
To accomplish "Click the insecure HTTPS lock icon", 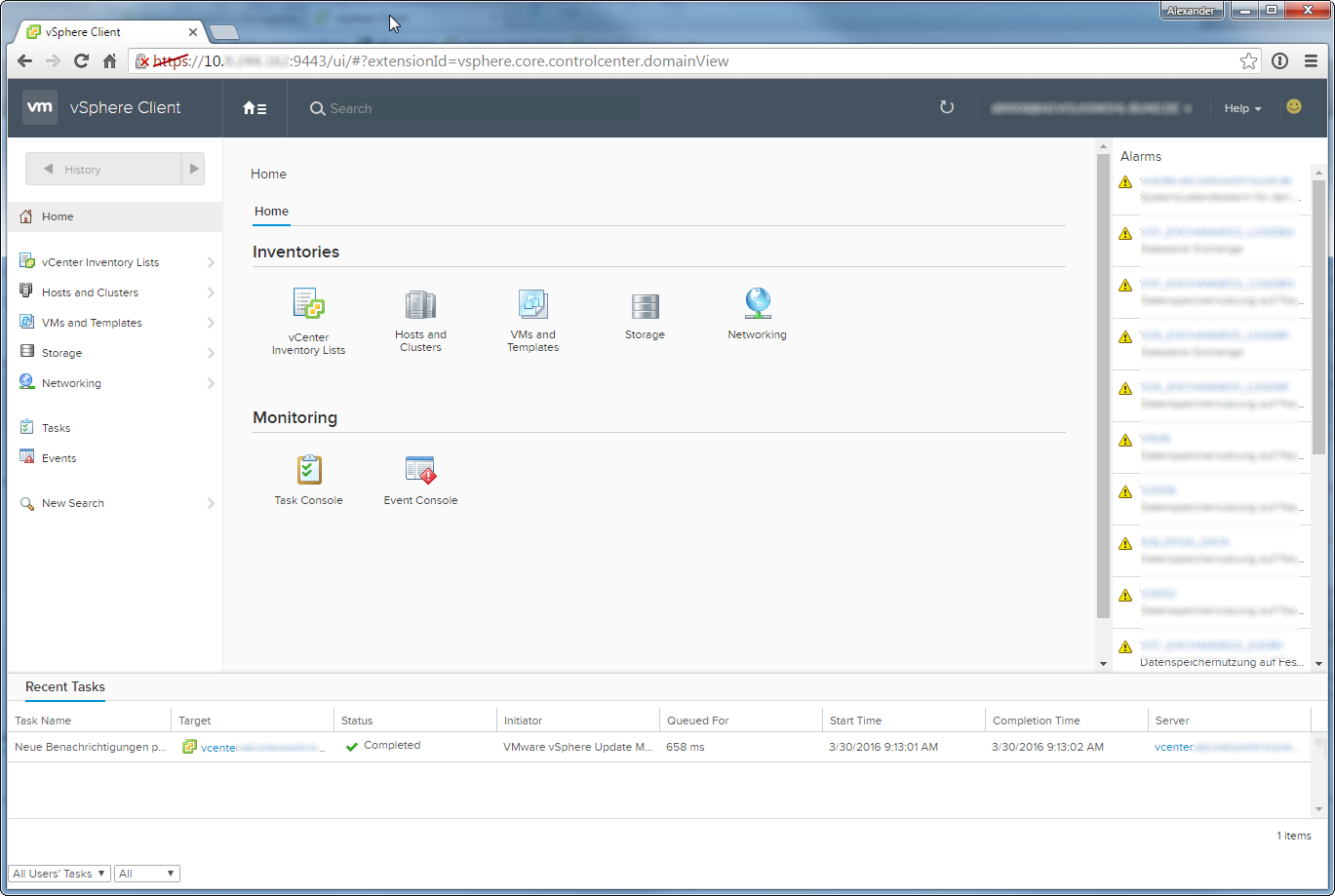I will (x=142, y=60).
